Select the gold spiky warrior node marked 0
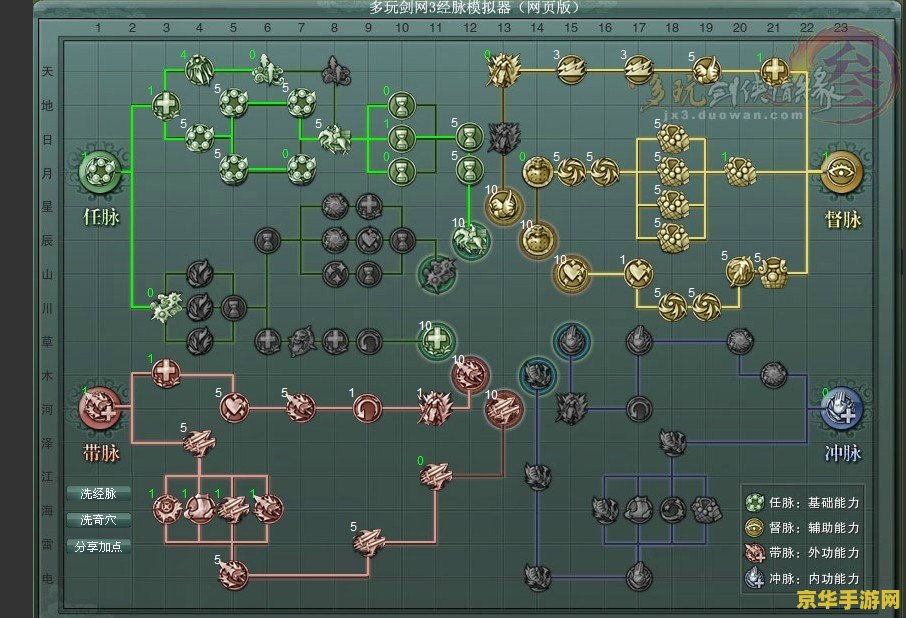The image size is (906, 618). [503, 70]
